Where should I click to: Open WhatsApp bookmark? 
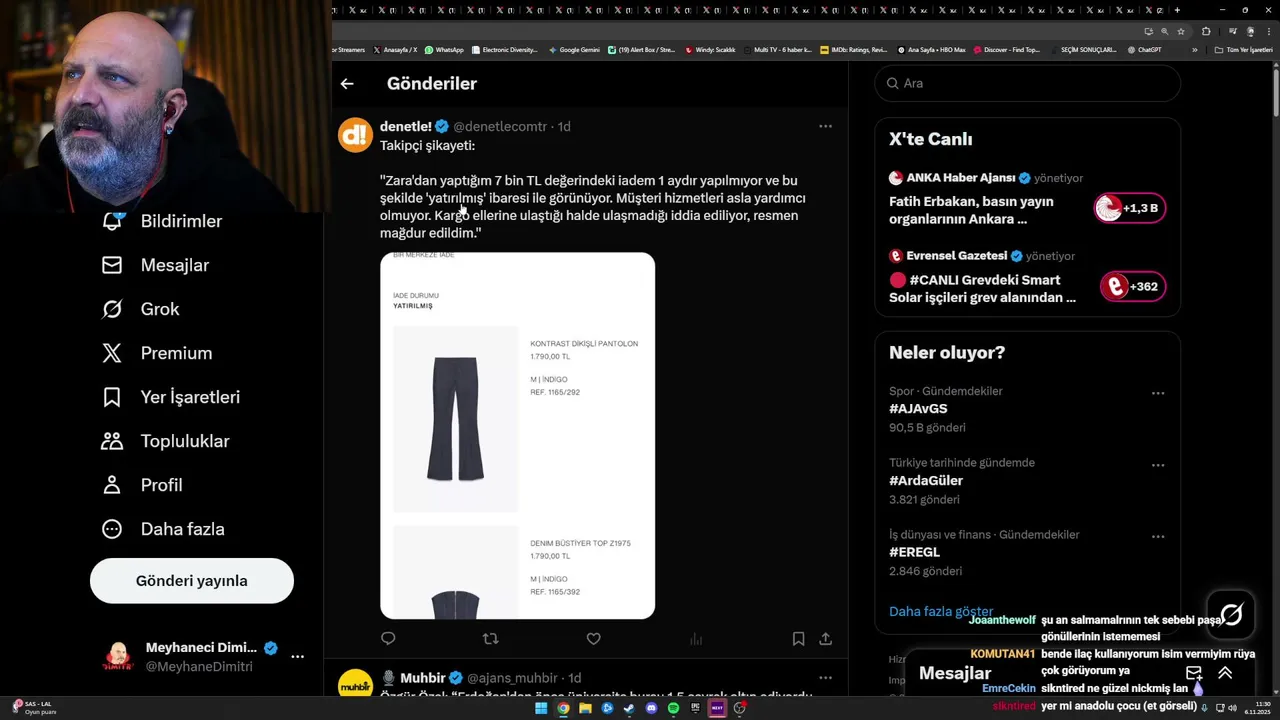point(444,49)
